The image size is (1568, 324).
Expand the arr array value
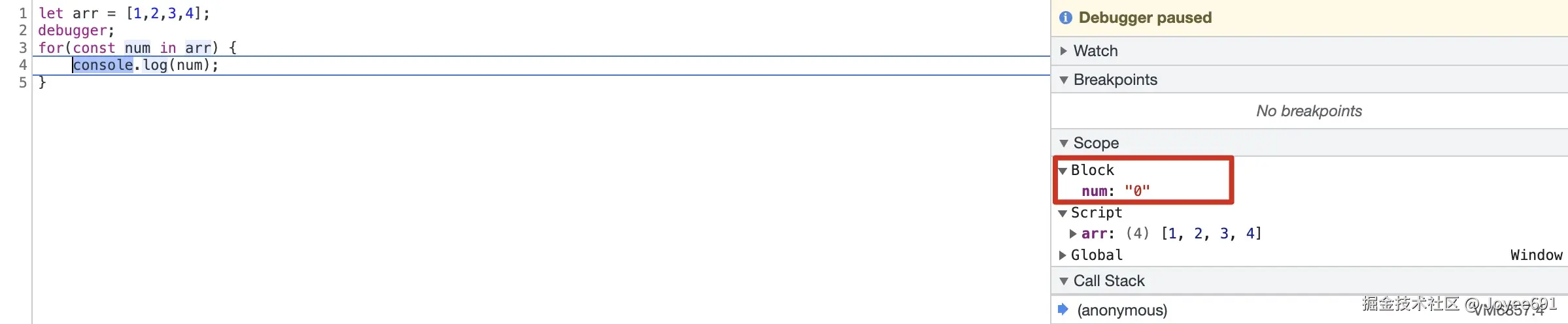(x=1073, y=233)
